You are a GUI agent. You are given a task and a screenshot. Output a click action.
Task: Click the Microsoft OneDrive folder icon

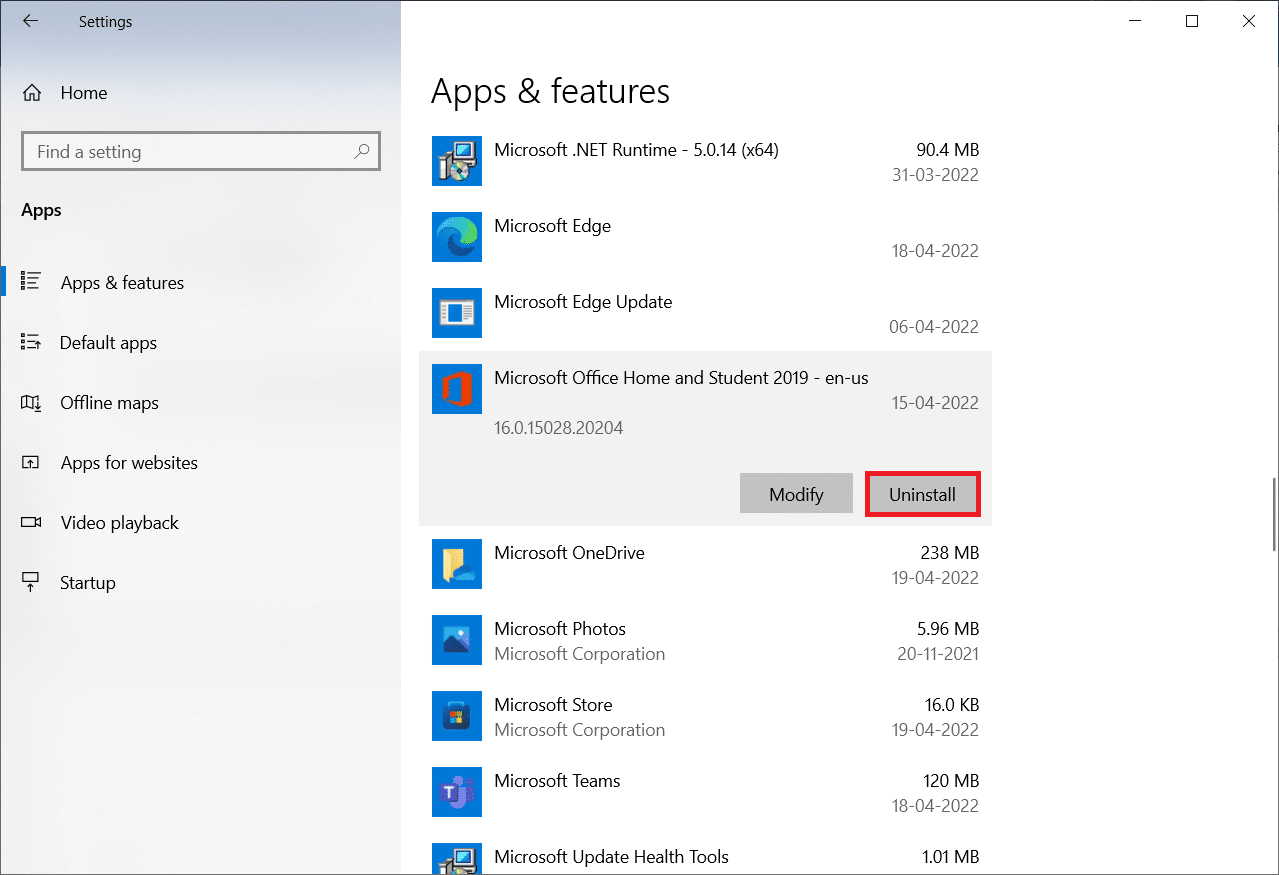[457, 565]
